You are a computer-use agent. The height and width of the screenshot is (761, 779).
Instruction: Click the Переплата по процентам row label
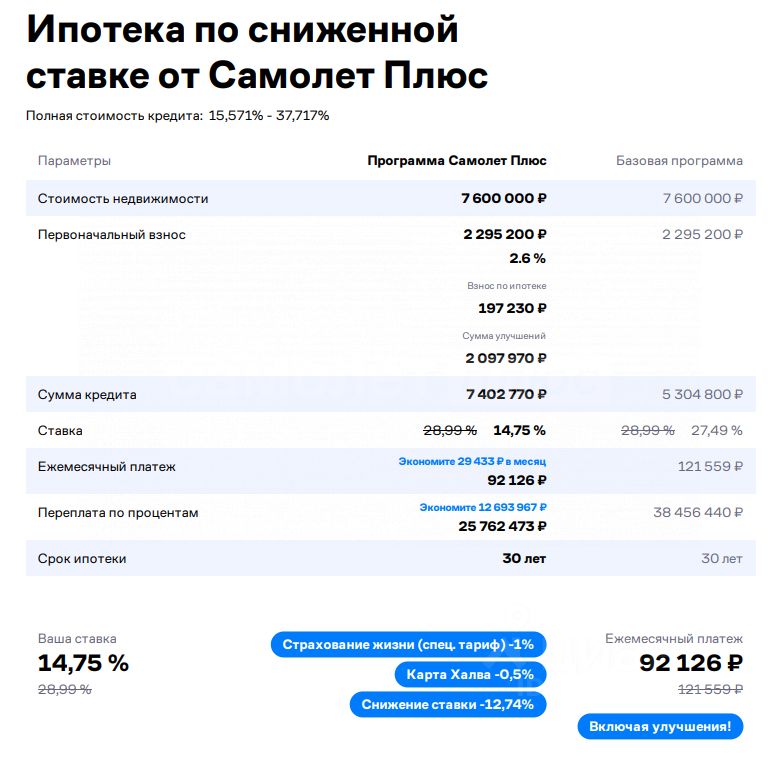[x=118, y=513]
